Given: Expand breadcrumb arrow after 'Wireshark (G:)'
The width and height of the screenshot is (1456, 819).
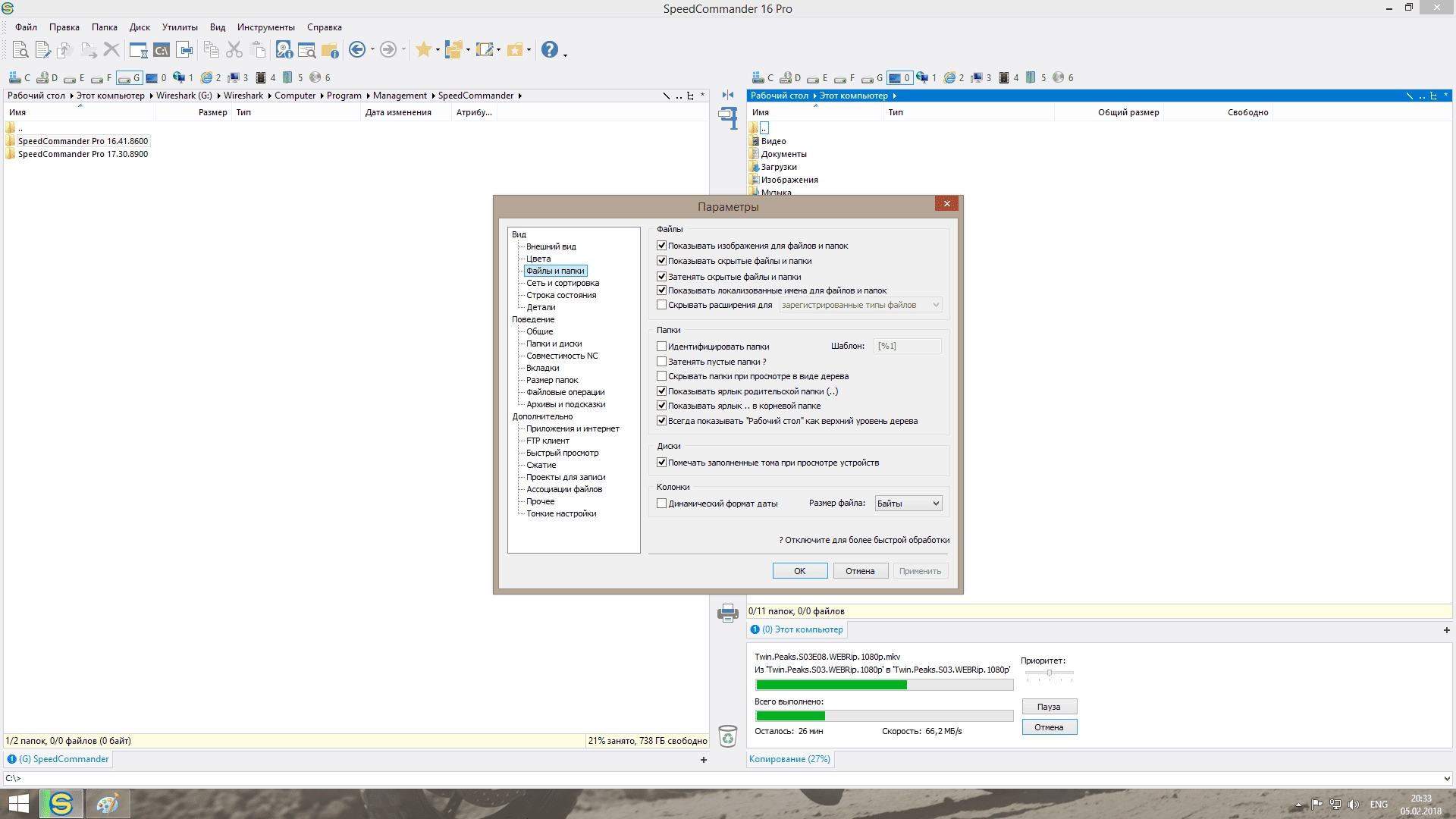Looking at the screenshot, I should click(x=218, y=96).
